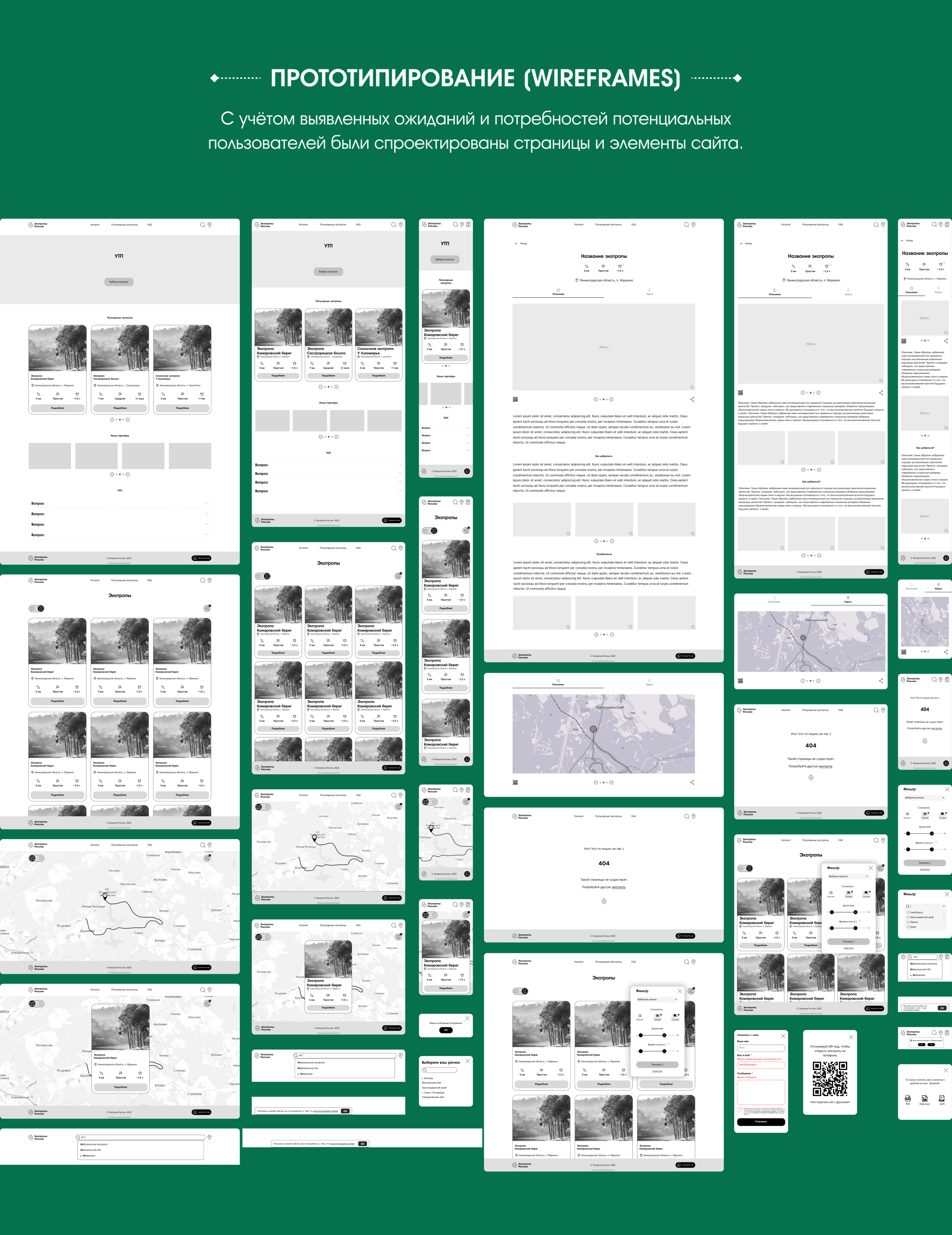The image size is (952, 1235).
Task: Check the Ленобласть region checkbox
Action: [908, 912]
